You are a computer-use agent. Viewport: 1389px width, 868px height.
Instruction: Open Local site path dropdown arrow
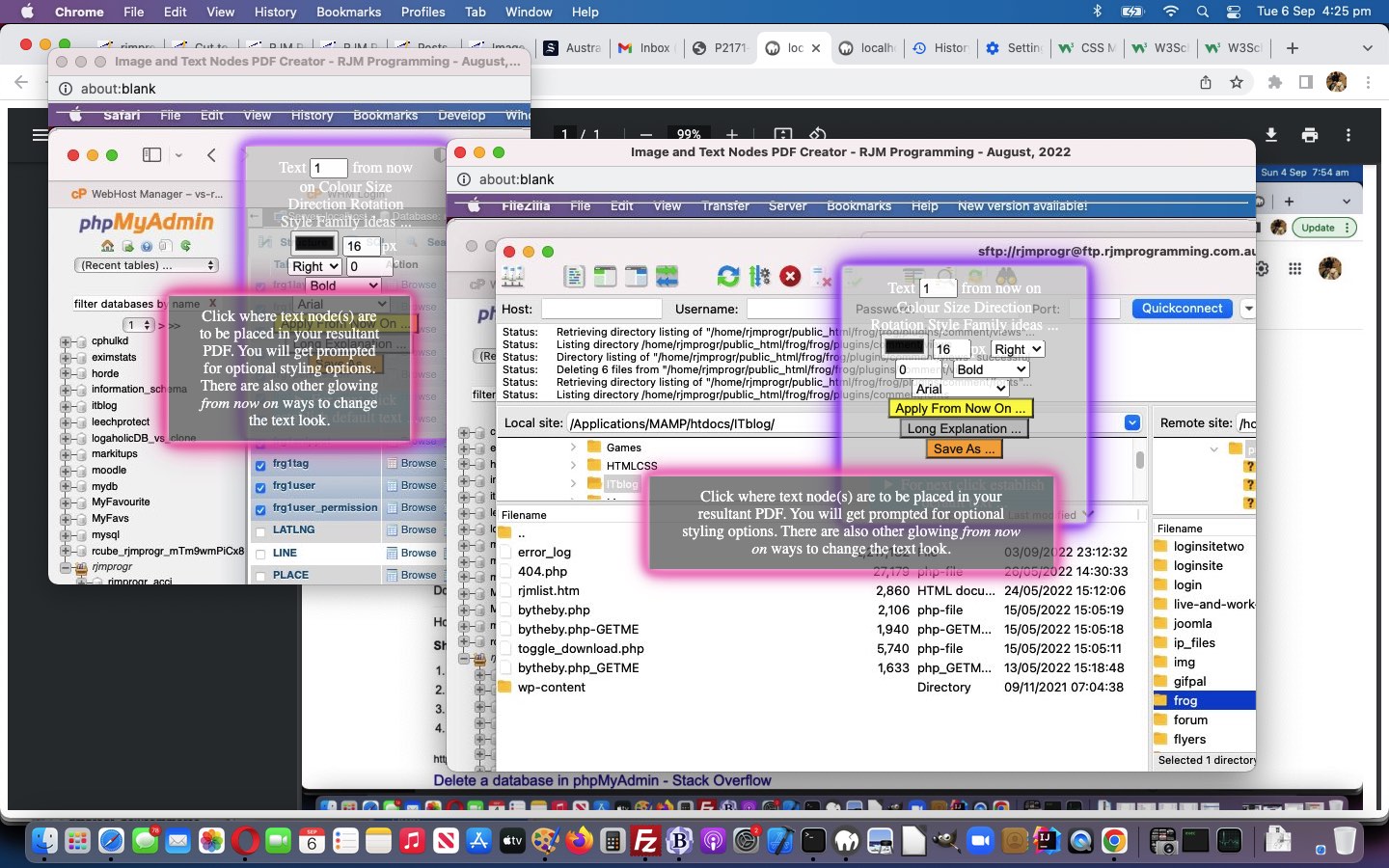[x=1132, y=422]
